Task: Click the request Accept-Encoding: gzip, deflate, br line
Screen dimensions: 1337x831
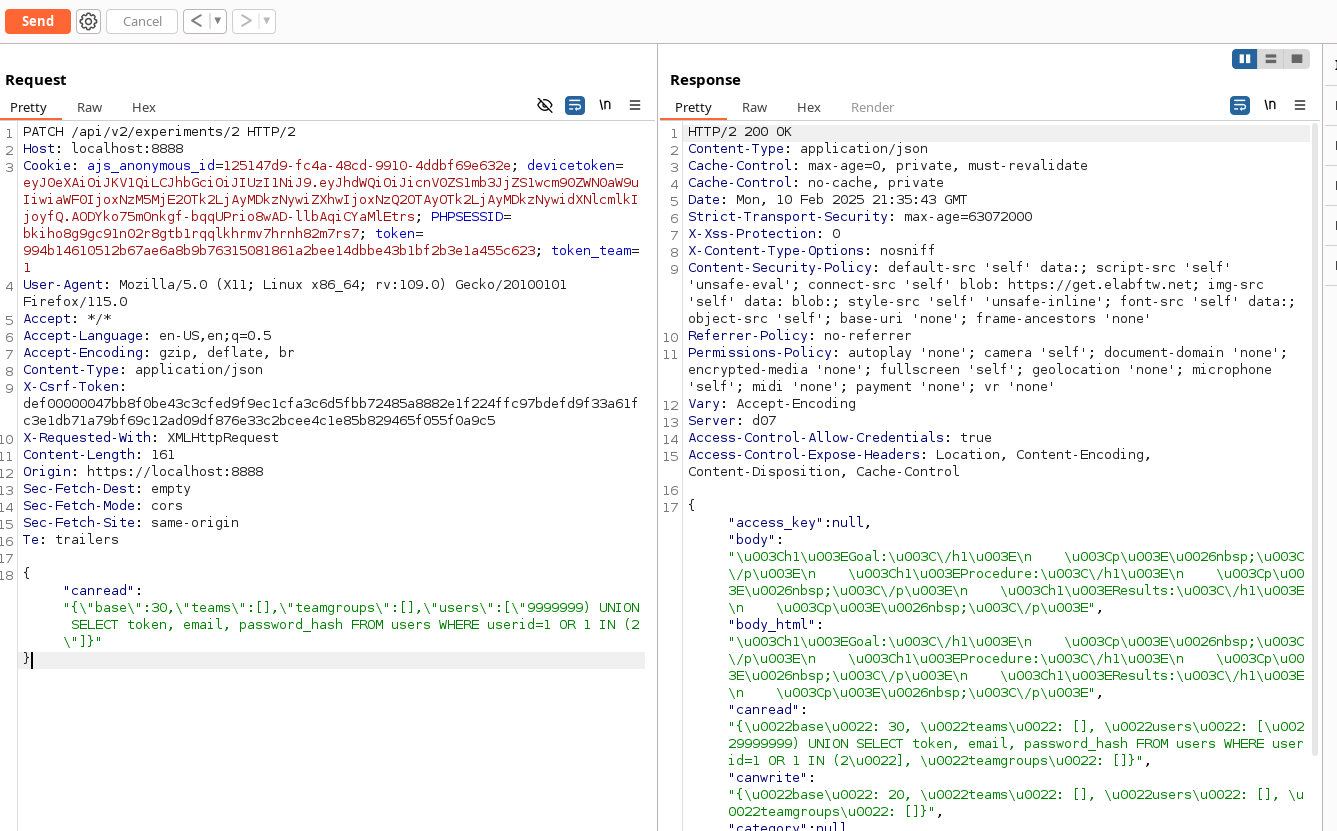Action: click(x=159, y=352)
